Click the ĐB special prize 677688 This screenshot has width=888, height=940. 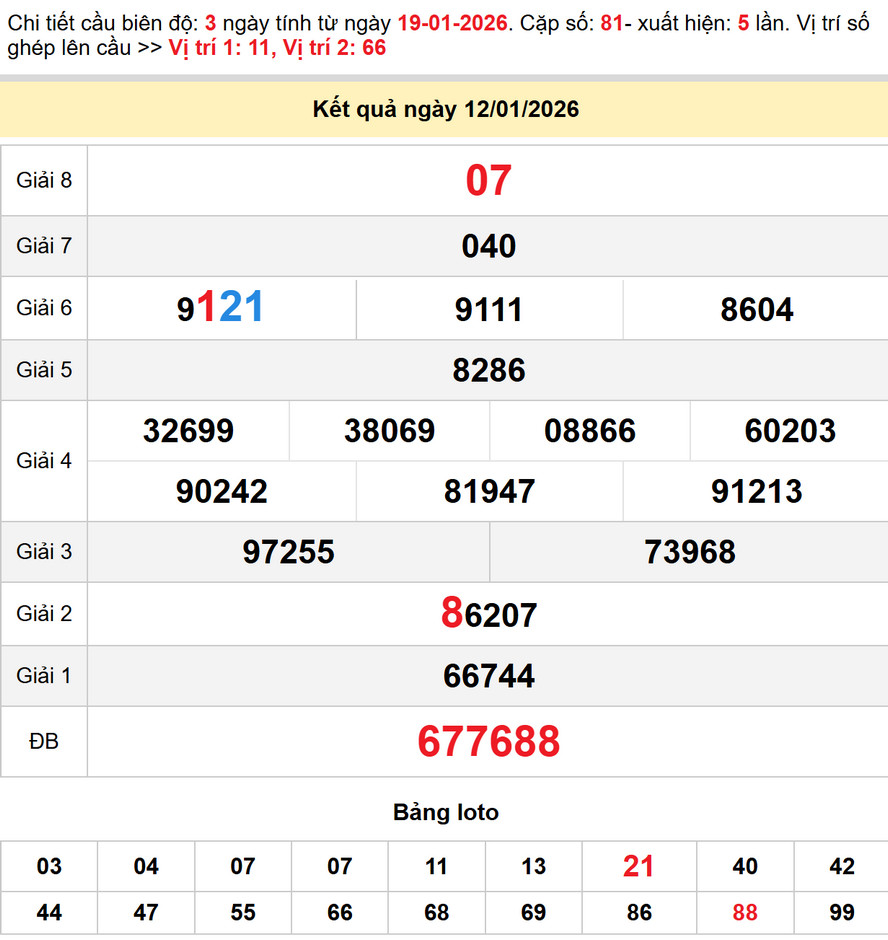[488, 742]
